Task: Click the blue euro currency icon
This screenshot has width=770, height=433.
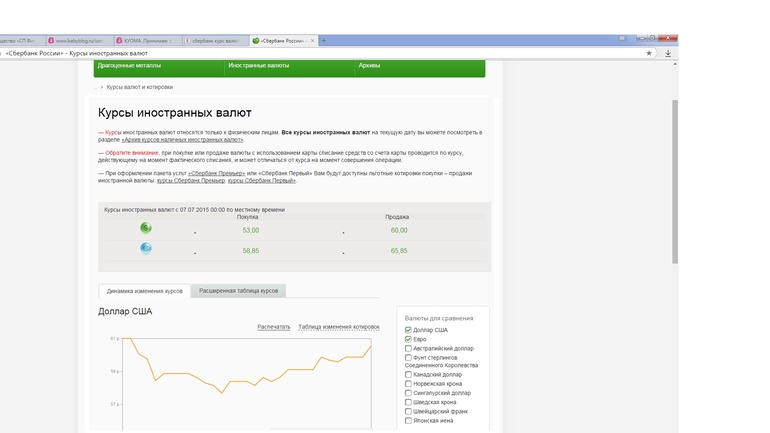Action: pyautogui.click(x=146, y=249)
